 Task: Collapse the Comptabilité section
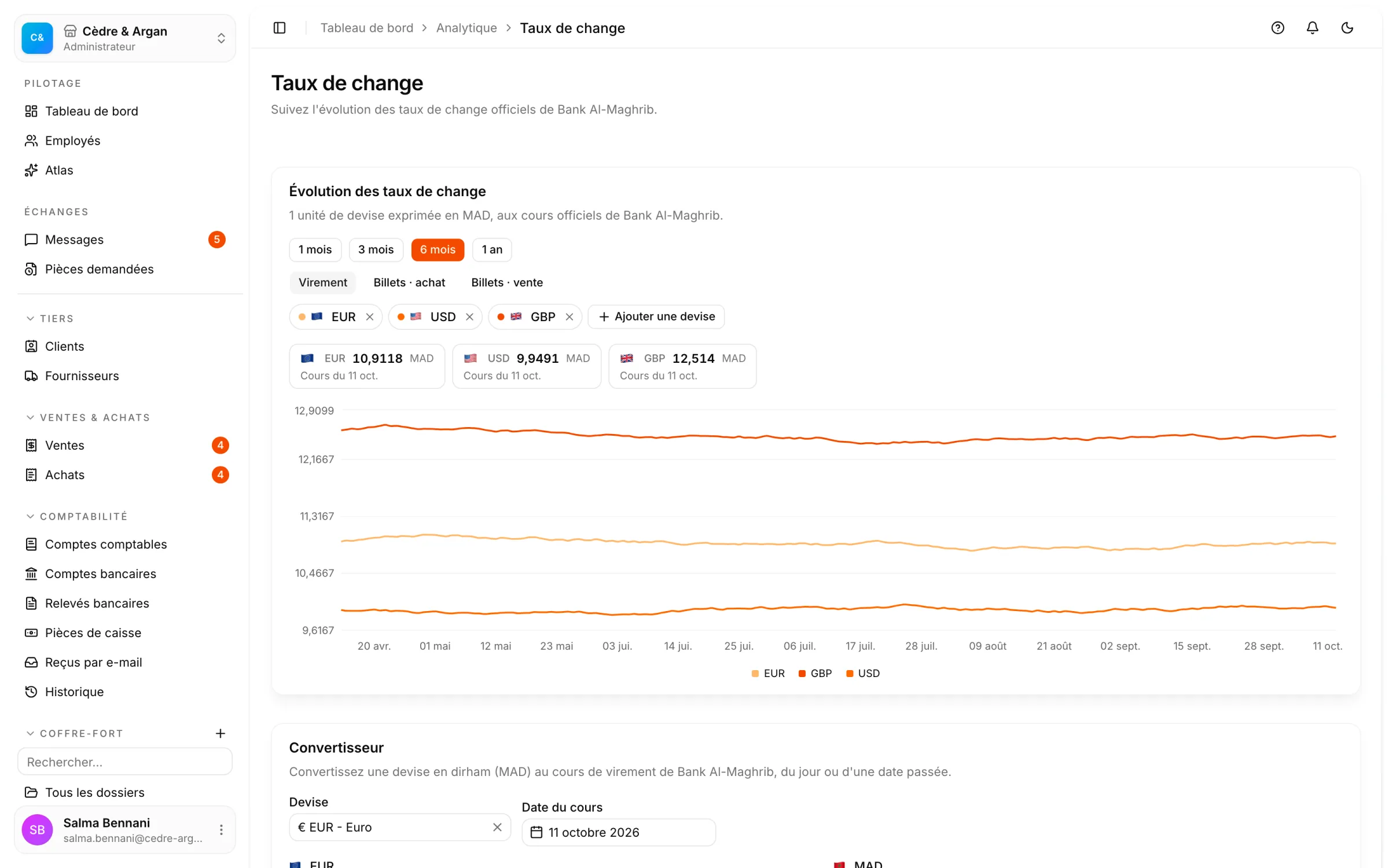coord(76,516)
